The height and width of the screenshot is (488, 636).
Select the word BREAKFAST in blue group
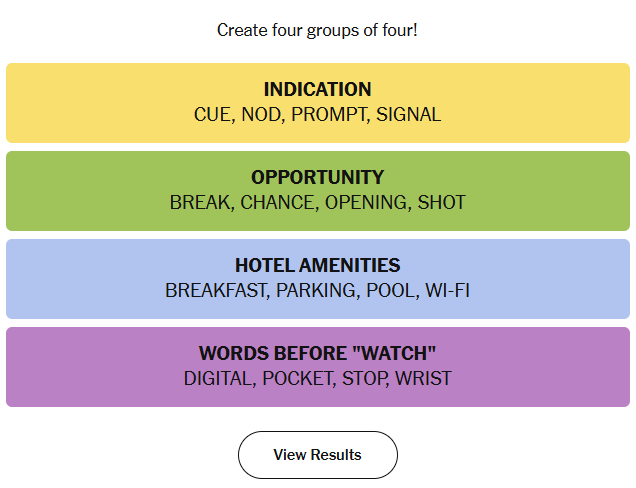pyautogui.click(x=216, y=290)
